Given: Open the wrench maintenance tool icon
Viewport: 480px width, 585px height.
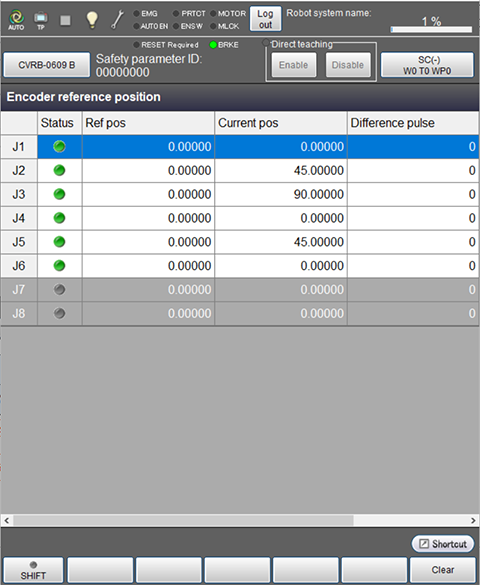Looking at the screenshot, I should [x=117, y=19].
